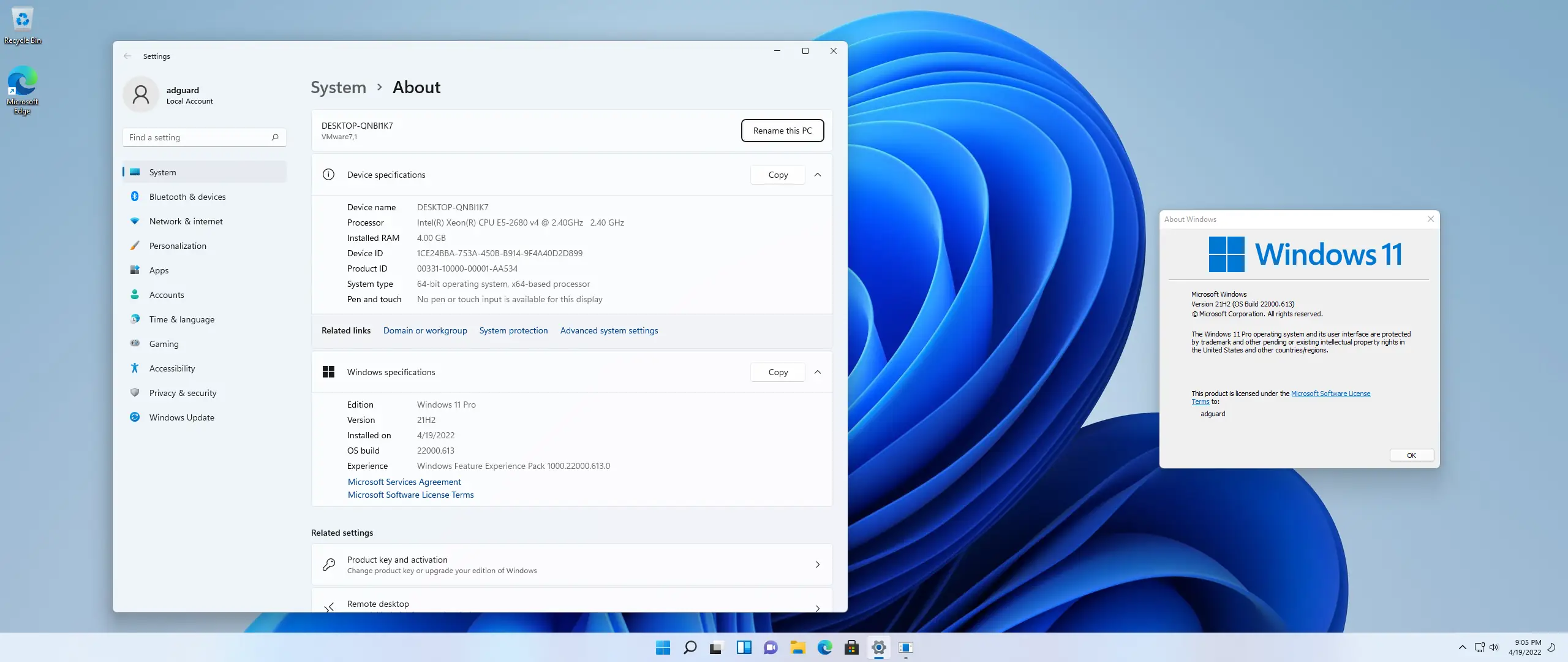The height and width of the screenshot is (662, 1568).
Task: Select Gaming in the sidebar
Action: pos(164,344)
